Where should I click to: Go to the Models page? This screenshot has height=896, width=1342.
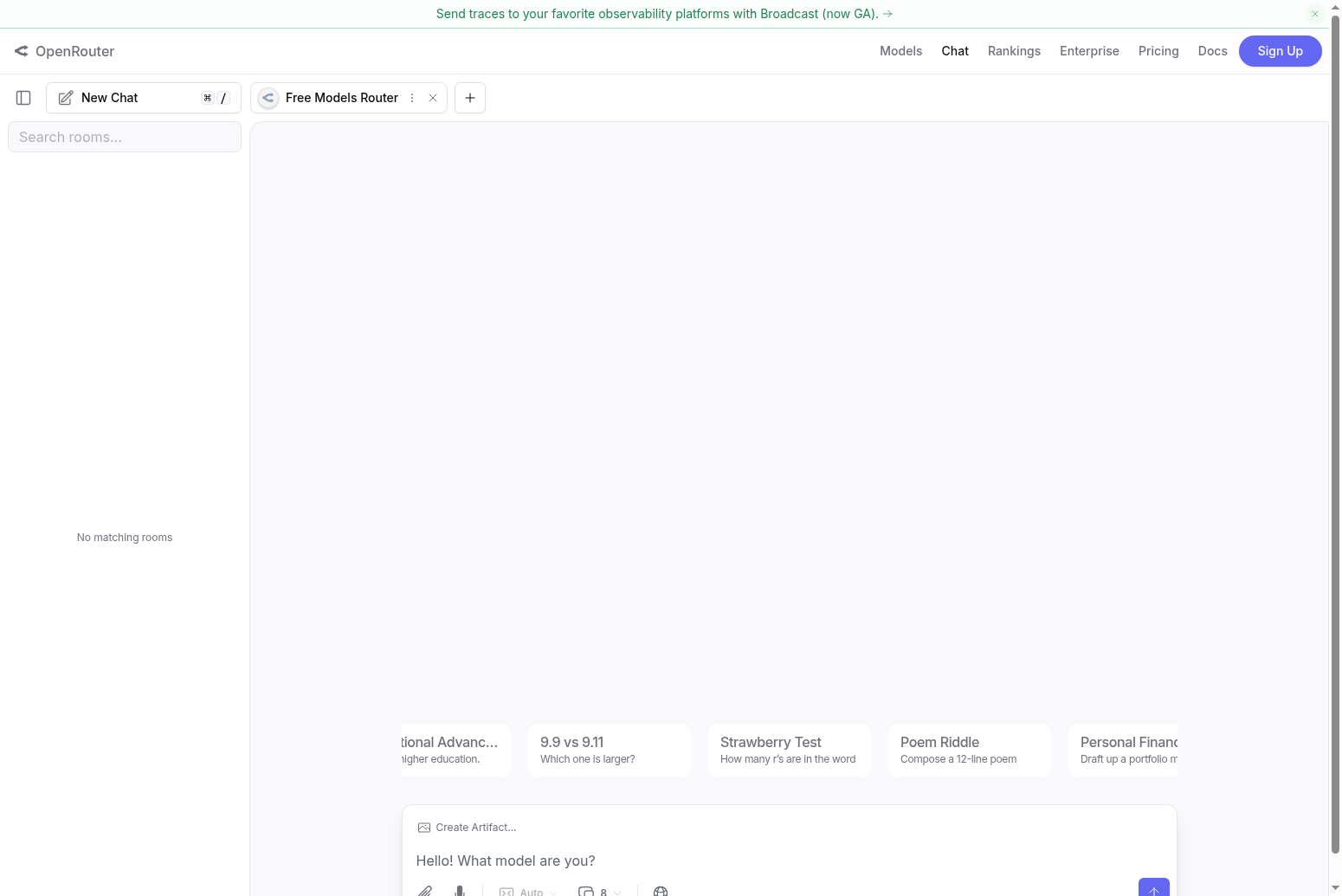tap(900, 51)
